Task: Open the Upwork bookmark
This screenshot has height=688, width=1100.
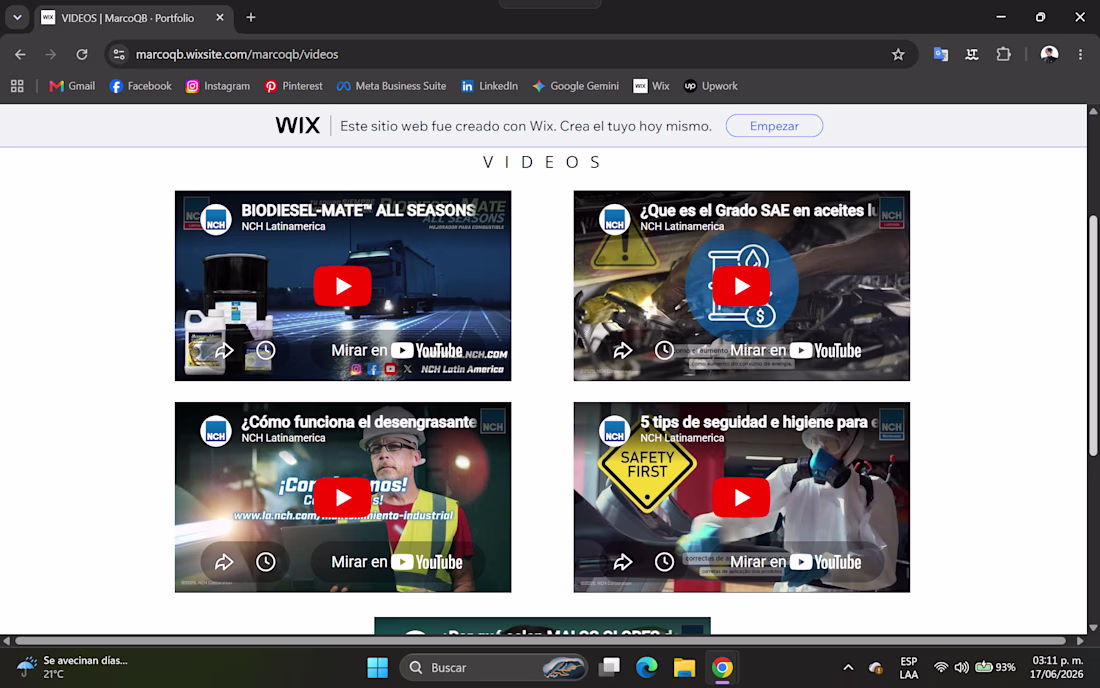Action: 711,86
